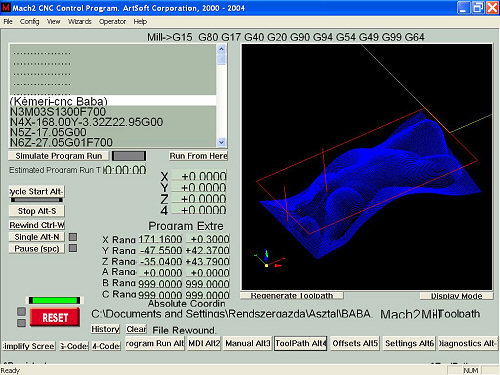Toggle the Single Alt-N indicator LED
Viewport: 500px width, 375px height.
tap(73, 237)
